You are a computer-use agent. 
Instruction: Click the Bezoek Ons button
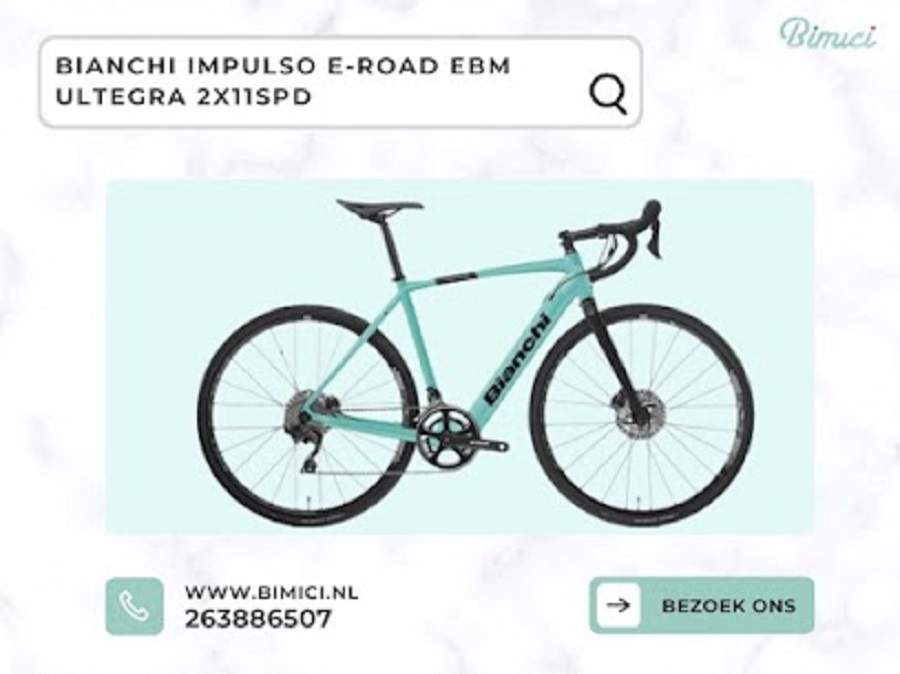coord(701,605)
